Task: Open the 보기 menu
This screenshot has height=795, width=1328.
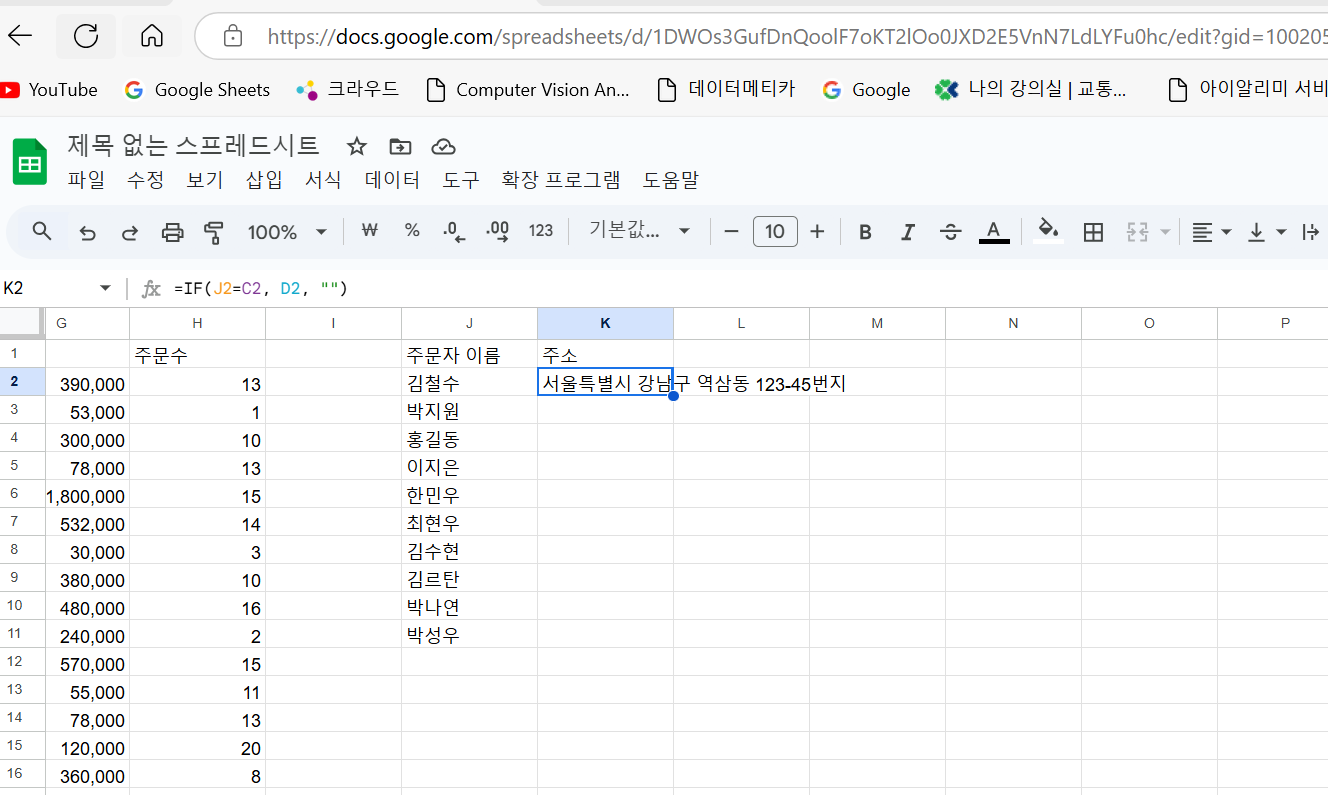Action: pyautogui.click(x=204, y=180)
